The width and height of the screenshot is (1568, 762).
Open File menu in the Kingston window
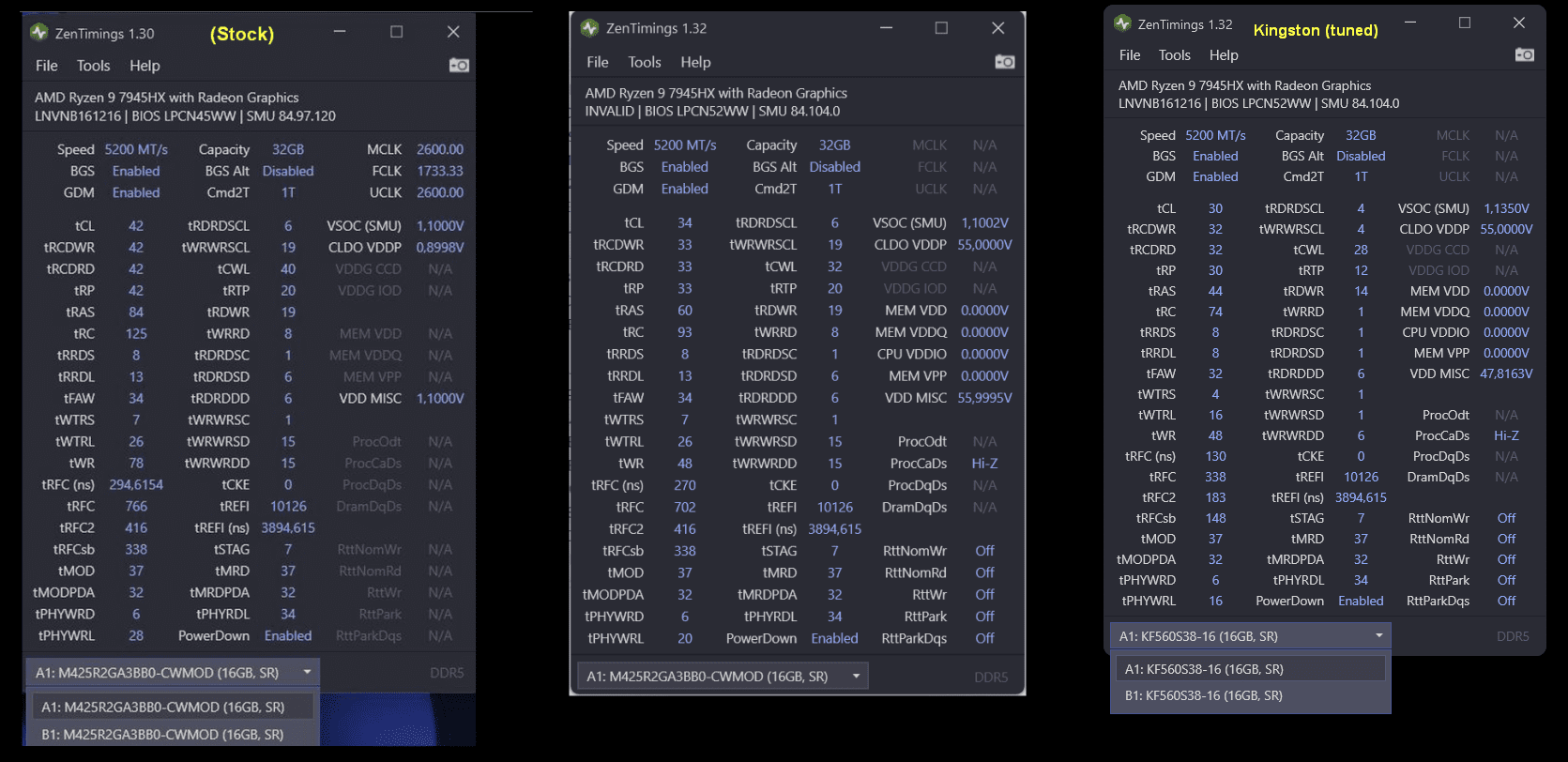(x=1130, y=55)
